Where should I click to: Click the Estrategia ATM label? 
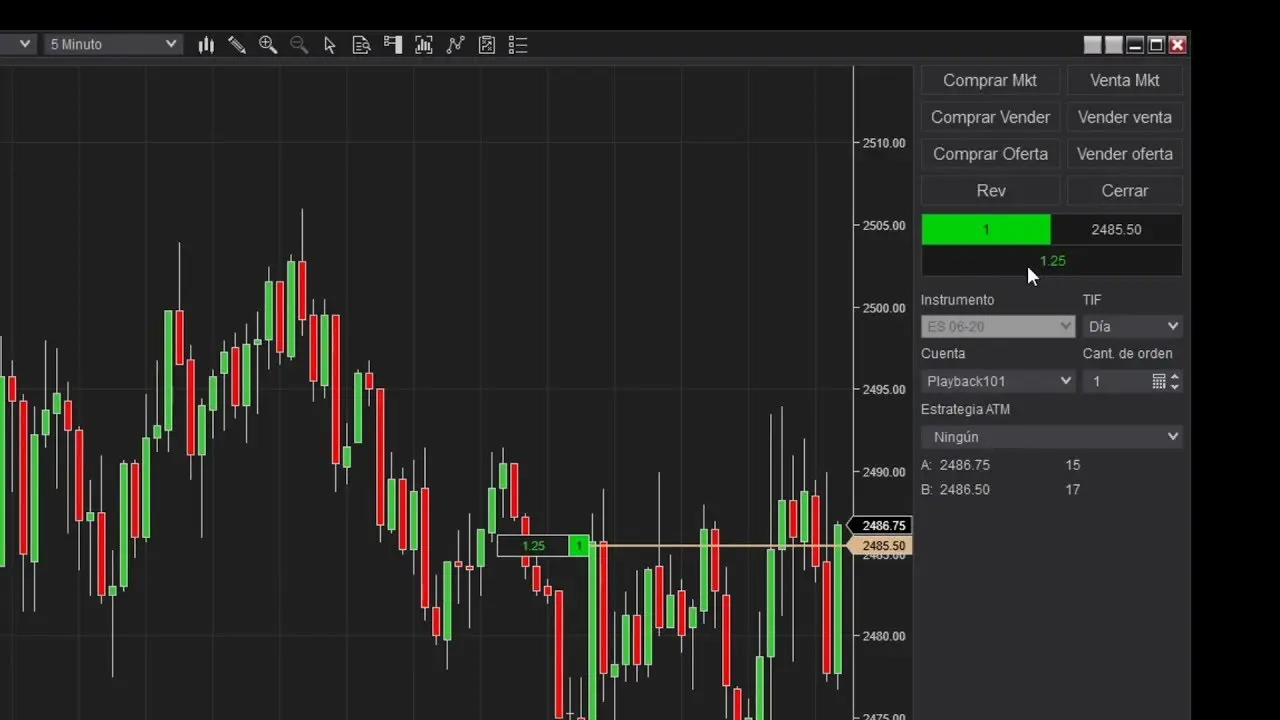click(x=965, y=409)
